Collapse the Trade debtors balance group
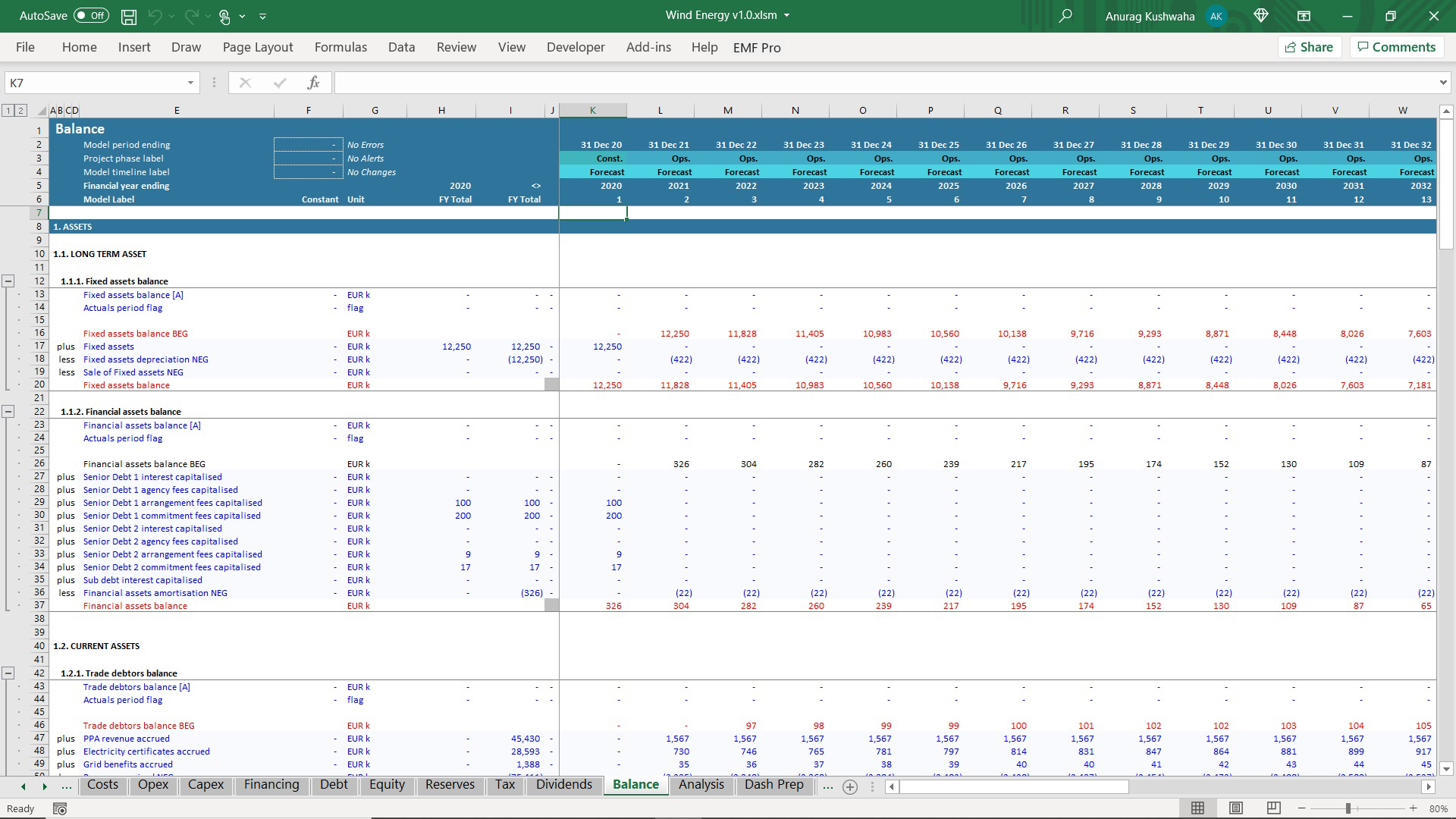 pos(8,673)
